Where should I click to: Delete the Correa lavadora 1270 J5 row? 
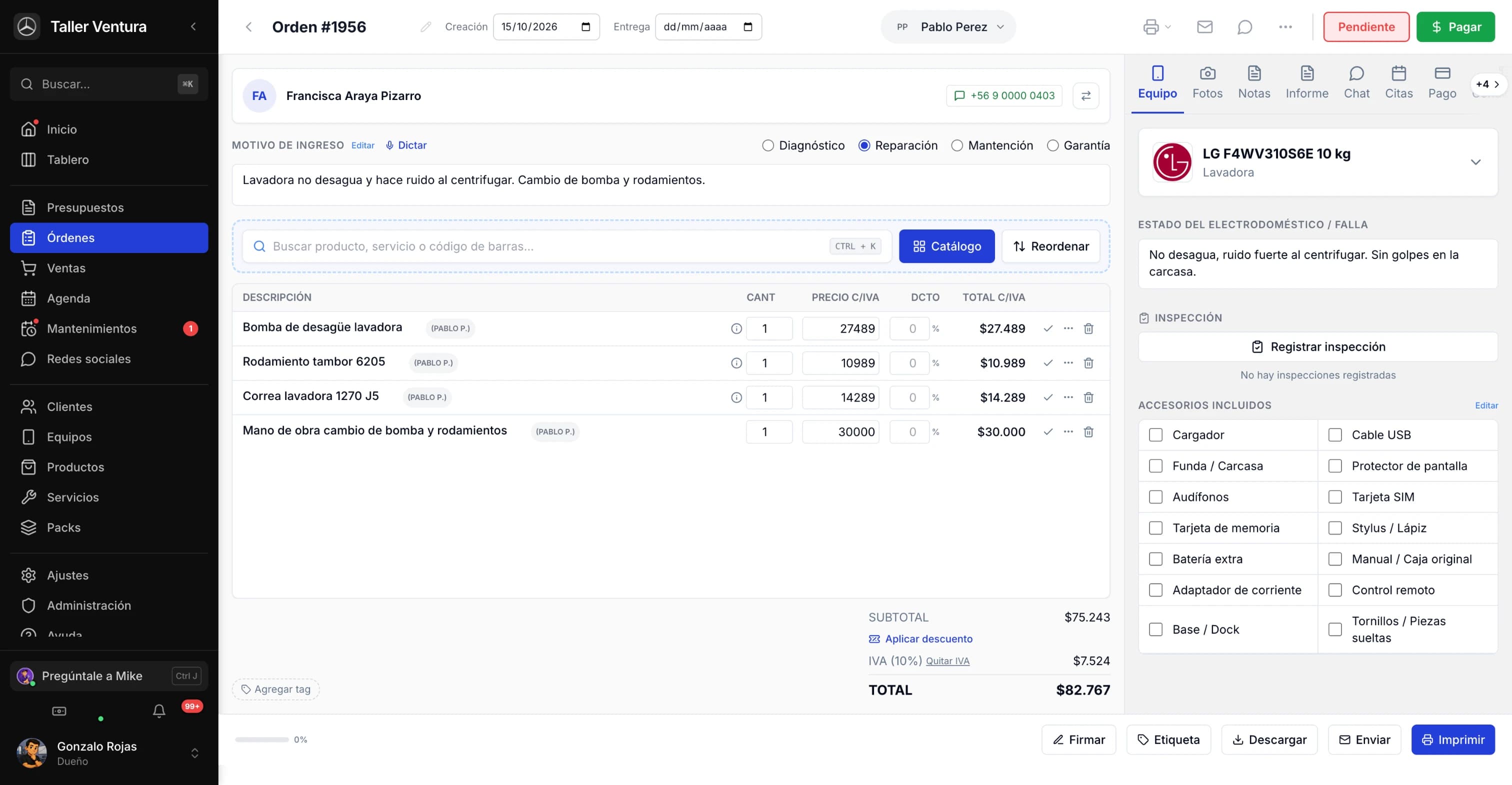[x=1088, y=397]
